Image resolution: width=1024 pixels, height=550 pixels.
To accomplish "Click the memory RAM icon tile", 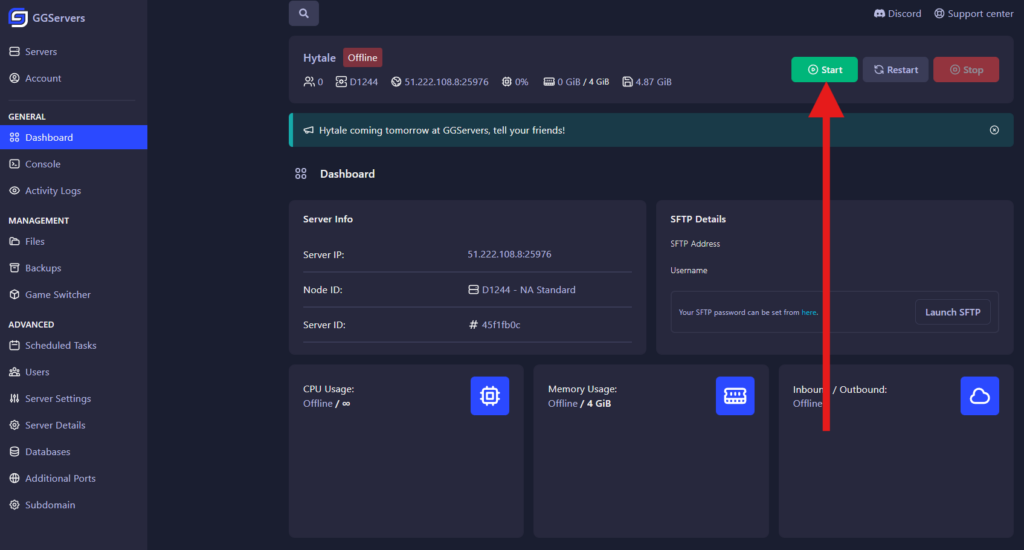I will click(x=735, y=396).
